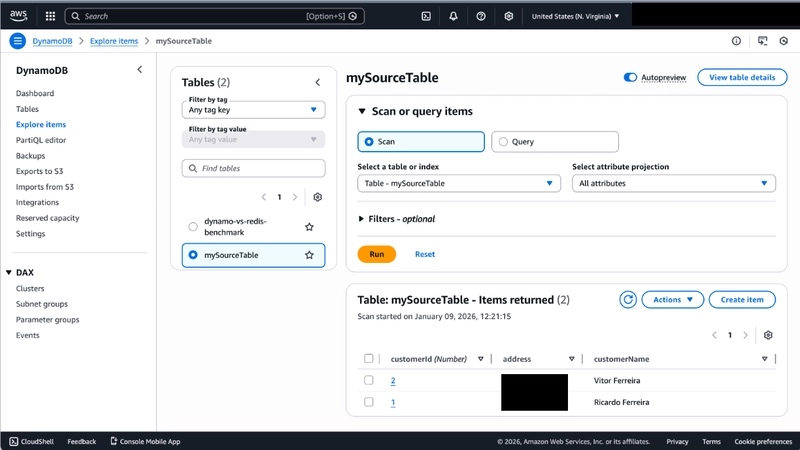
Task: Go to previous page of tables list
Action: pyautogui.click(x=264, y=197)
